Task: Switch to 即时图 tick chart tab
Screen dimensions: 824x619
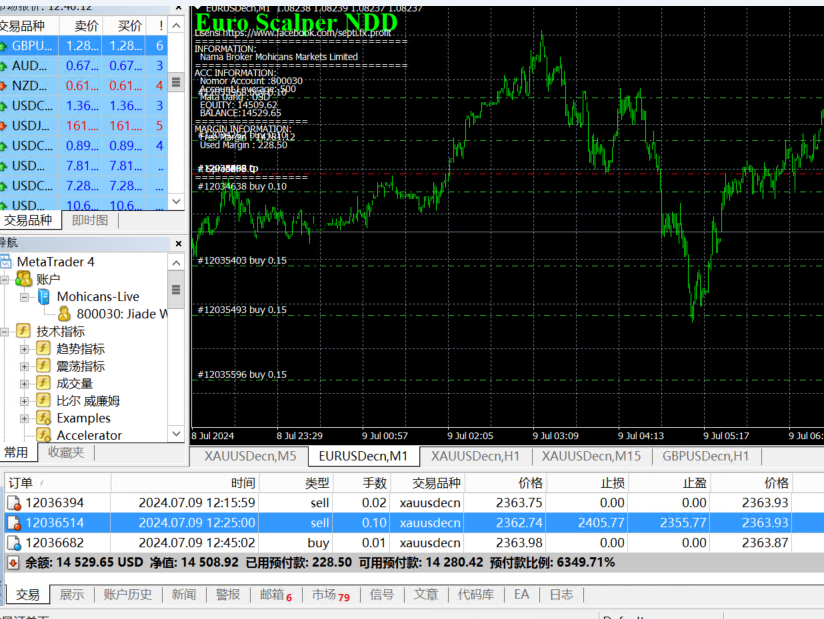Action: pyautogui.click(x=90, y=220)
